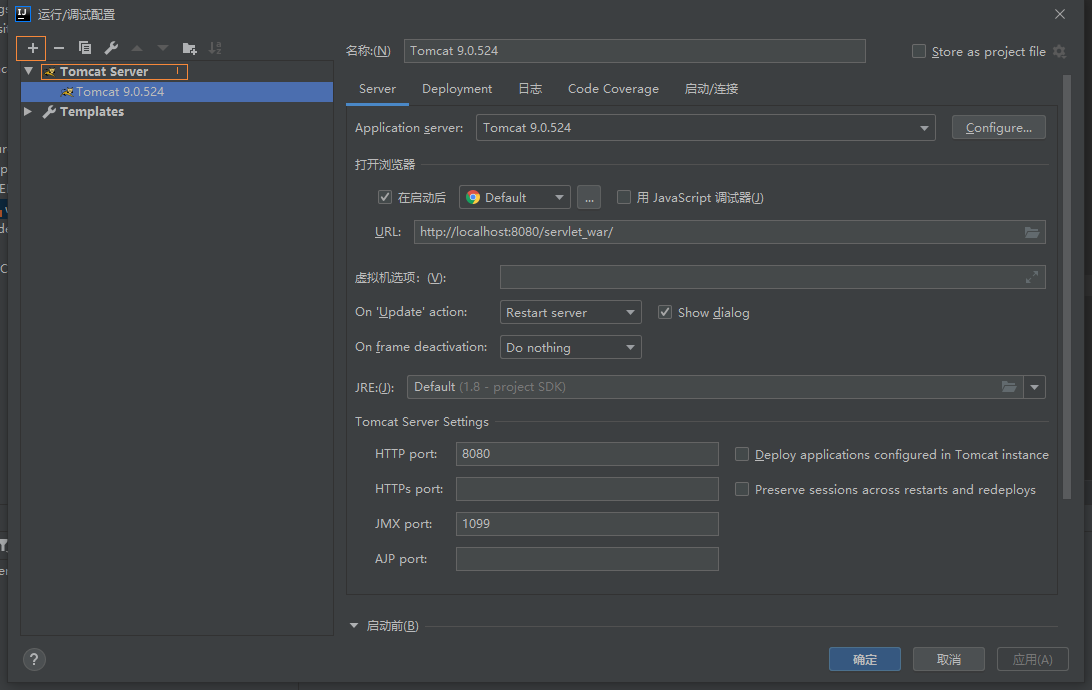
Task: Open the Application server dropdown
Action: pos(705,127)
